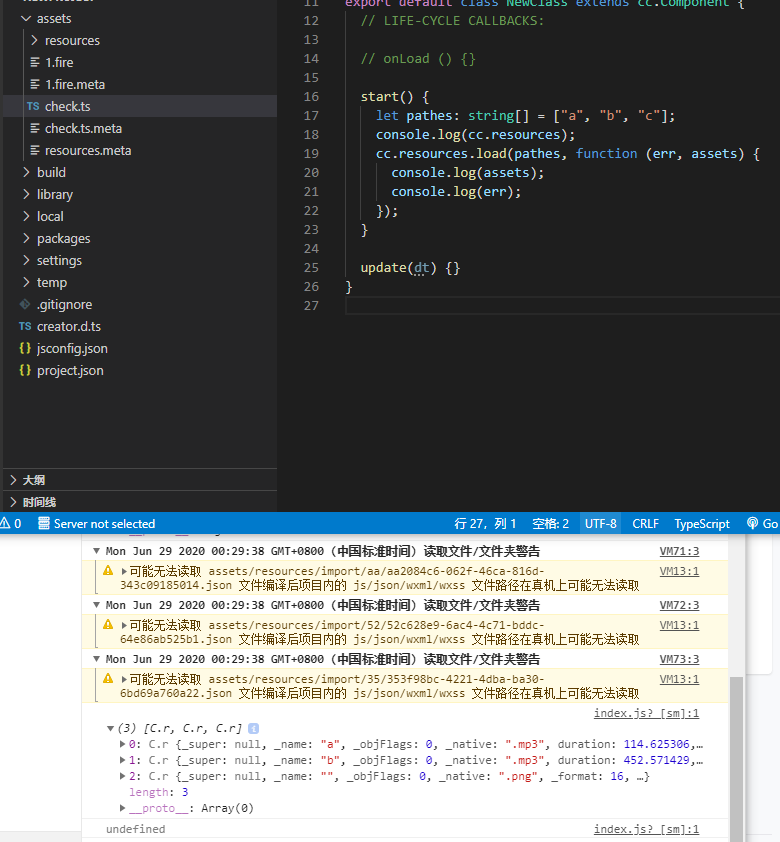780x842 pixels.
Task: Open the project.json file
Action: pos(70,371)
